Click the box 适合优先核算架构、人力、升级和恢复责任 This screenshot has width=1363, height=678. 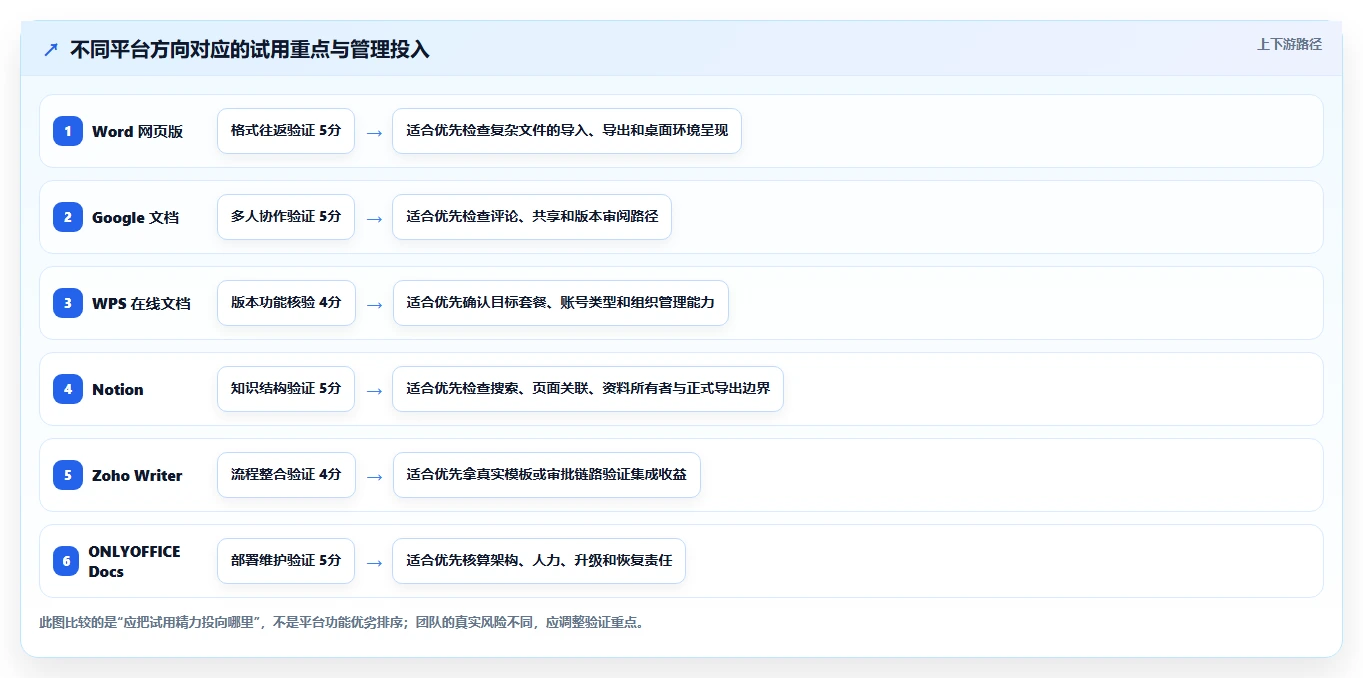click(x=539, y=561)
